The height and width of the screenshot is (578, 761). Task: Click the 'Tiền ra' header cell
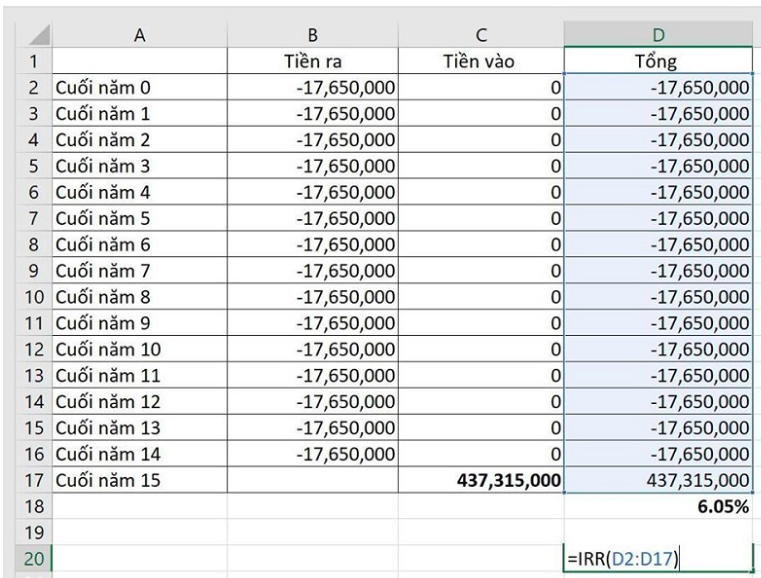click(313, 61)
